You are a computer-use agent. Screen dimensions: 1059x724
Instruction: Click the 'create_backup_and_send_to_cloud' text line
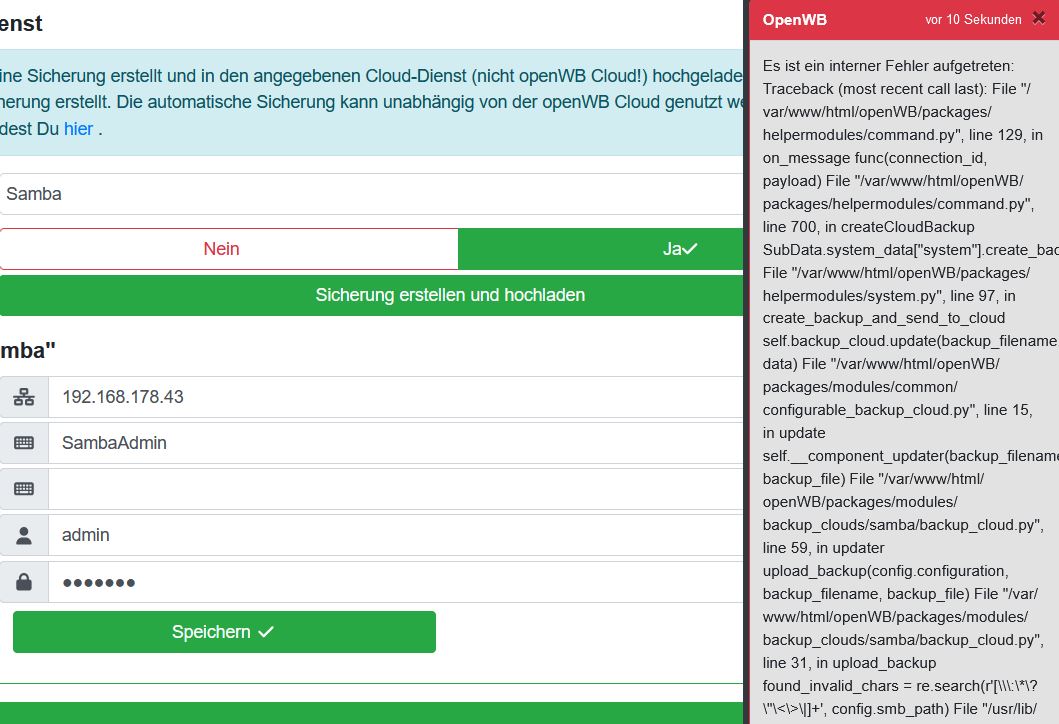pos(883,317)
